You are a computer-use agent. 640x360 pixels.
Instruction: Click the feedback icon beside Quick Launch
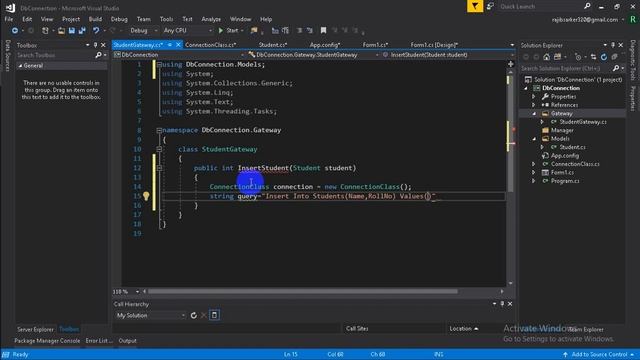pyautogui.click(x=490, y=6)
